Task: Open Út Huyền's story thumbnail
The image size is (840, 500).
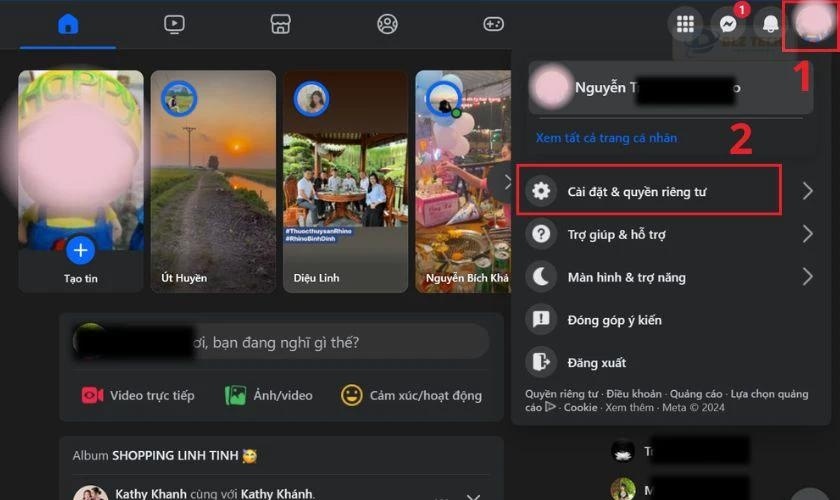Action: coord(212,180)
